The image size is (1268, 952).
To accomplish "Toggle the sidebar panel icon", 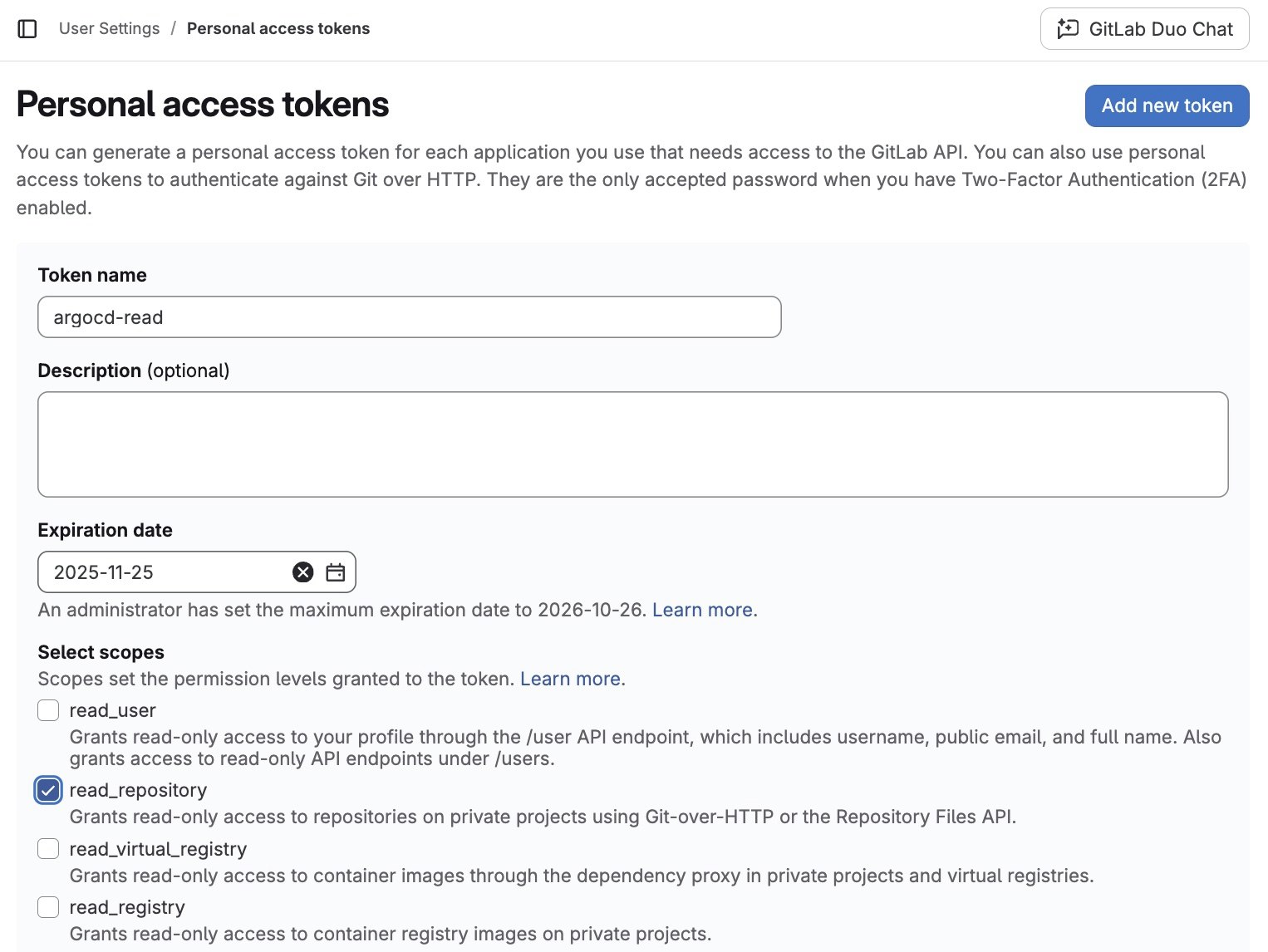I will click(x=27, y=29).
